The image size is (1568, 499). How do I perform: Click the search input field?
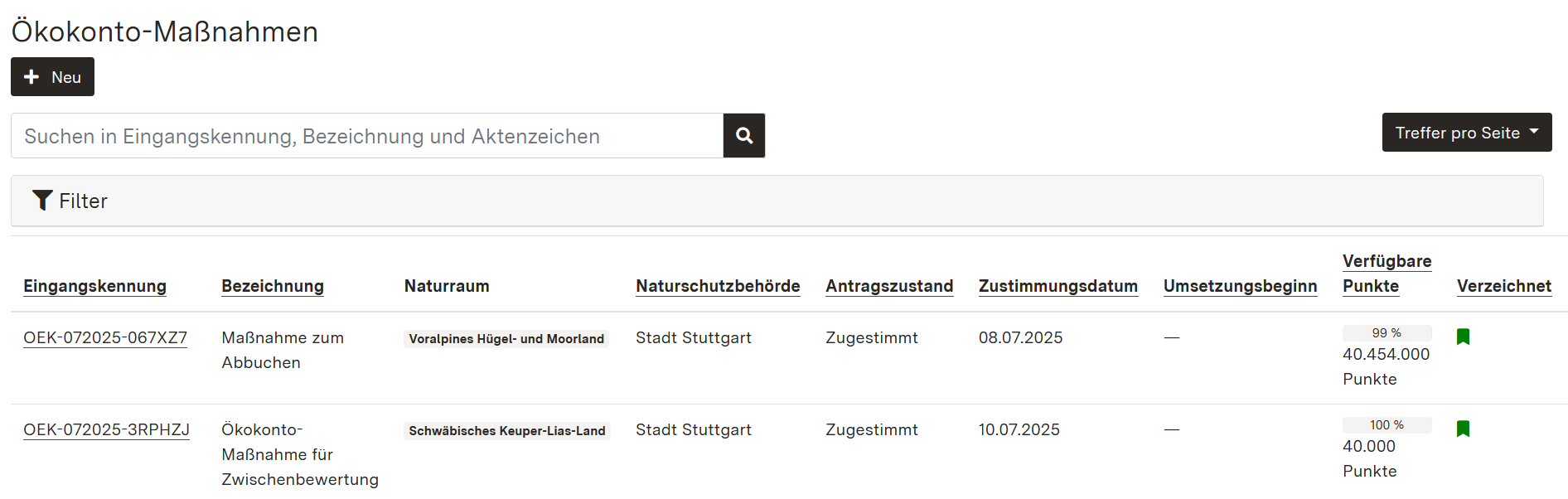(x=366, y=136)
